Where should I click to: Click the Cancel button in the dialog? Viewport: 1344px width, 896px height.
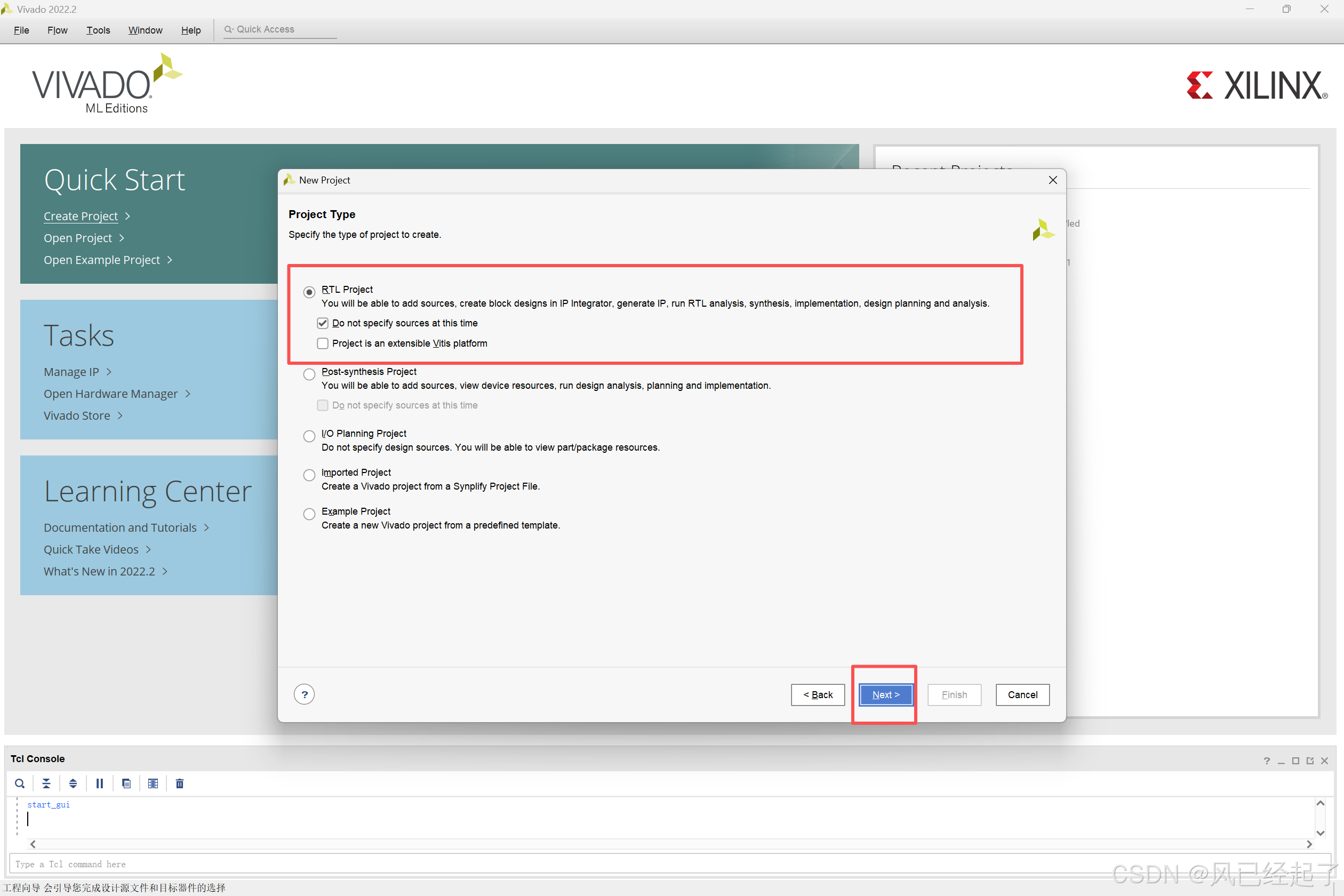1022,694
